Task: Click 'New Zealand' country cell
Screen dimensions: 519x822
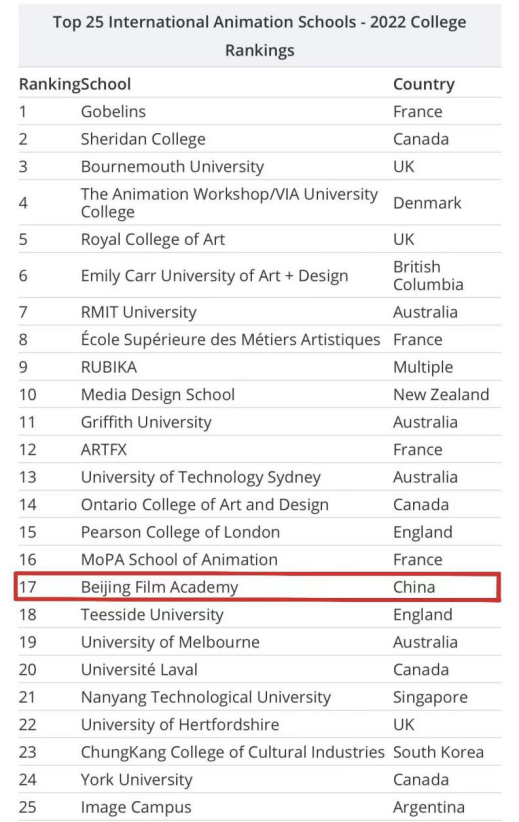Action: 441,395
